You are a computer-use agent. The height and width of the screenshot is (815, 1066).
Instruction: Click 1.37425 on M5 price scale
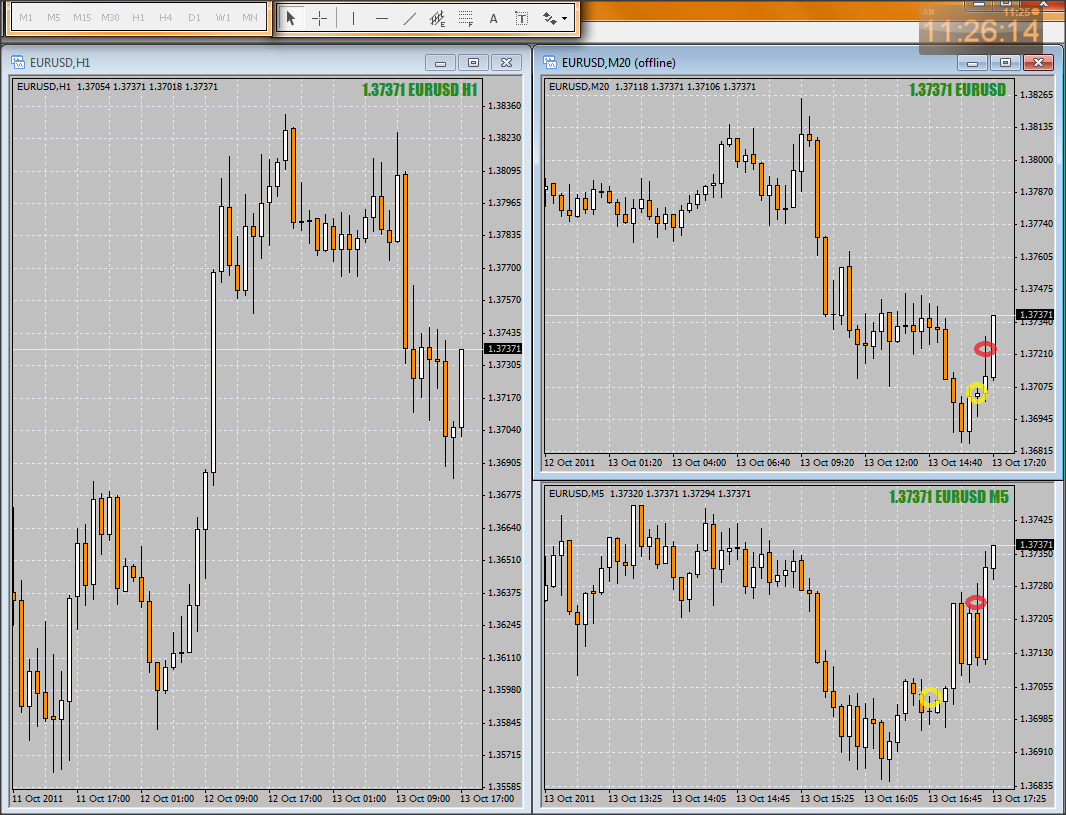pos(1036,519)
